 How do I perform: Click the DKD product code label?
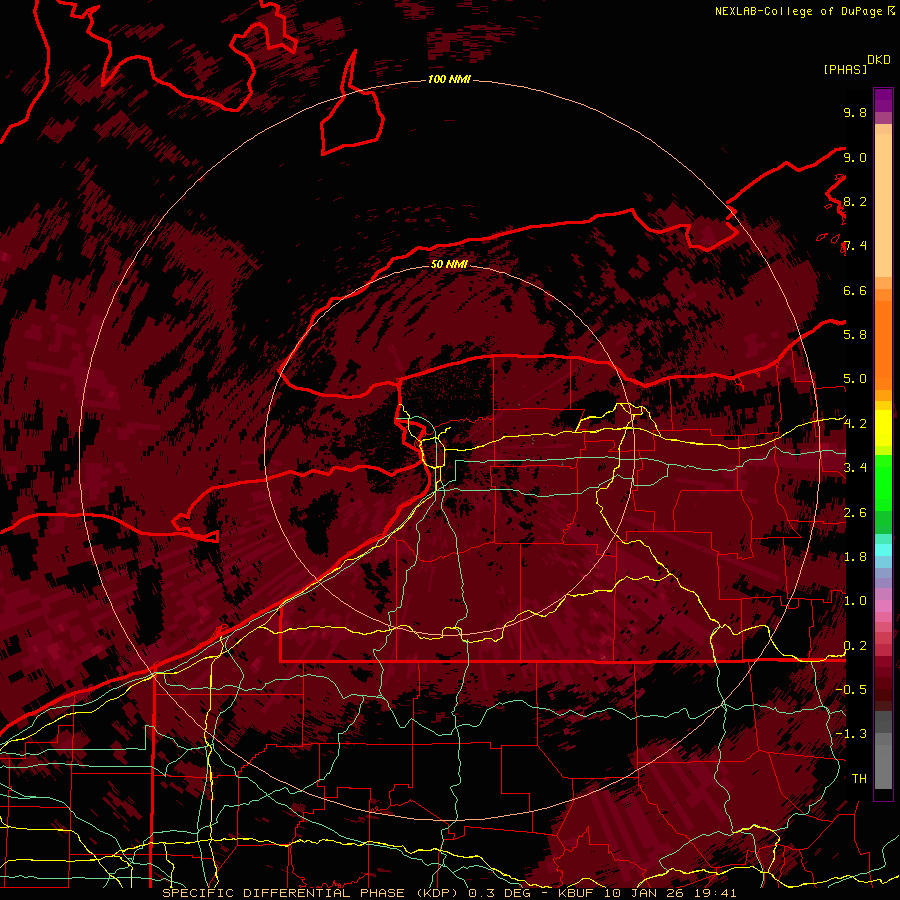[x=879, y=60]
